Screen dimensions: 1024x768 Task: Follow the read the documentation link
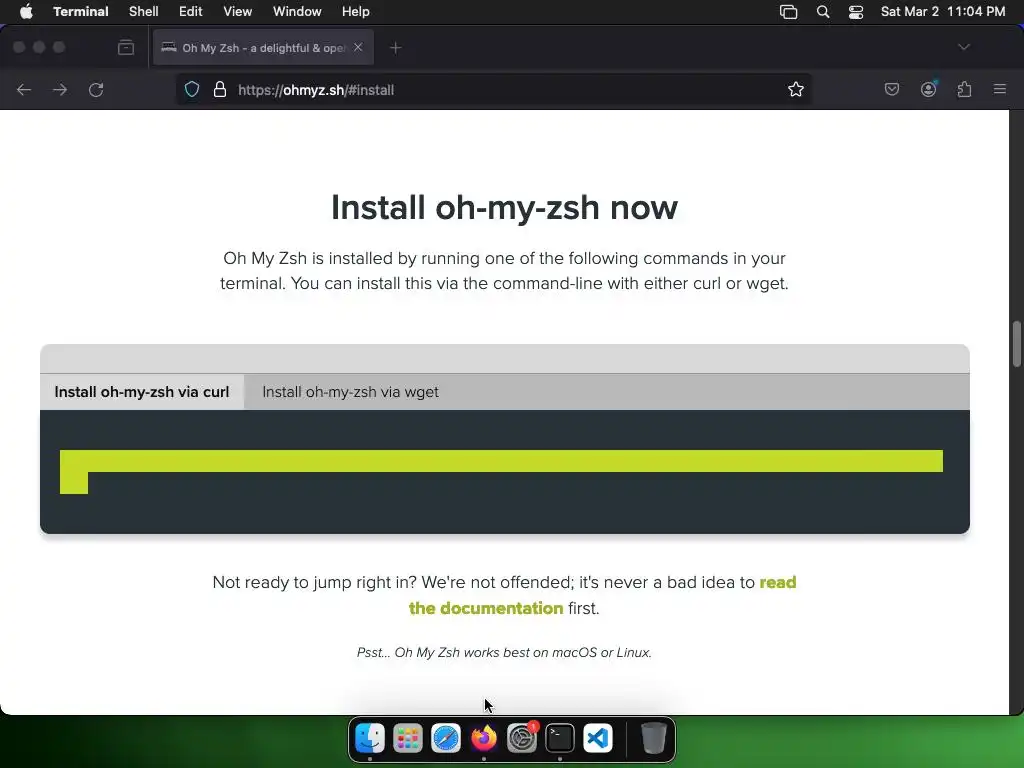(602, 595)
